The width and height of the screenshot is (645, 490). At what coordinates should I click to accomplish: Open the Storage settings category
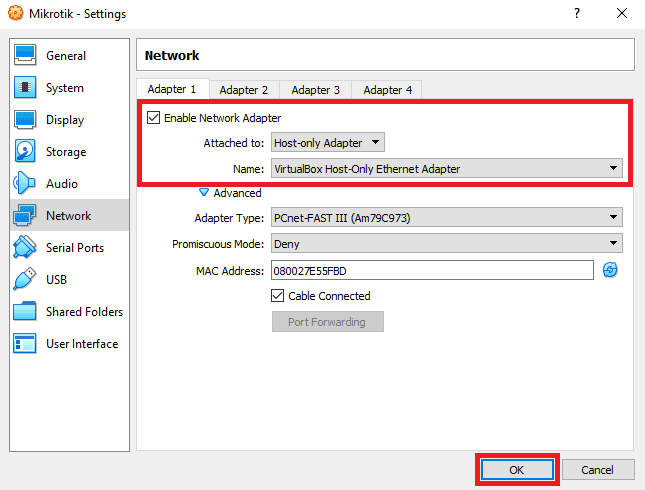pos(70,151)
